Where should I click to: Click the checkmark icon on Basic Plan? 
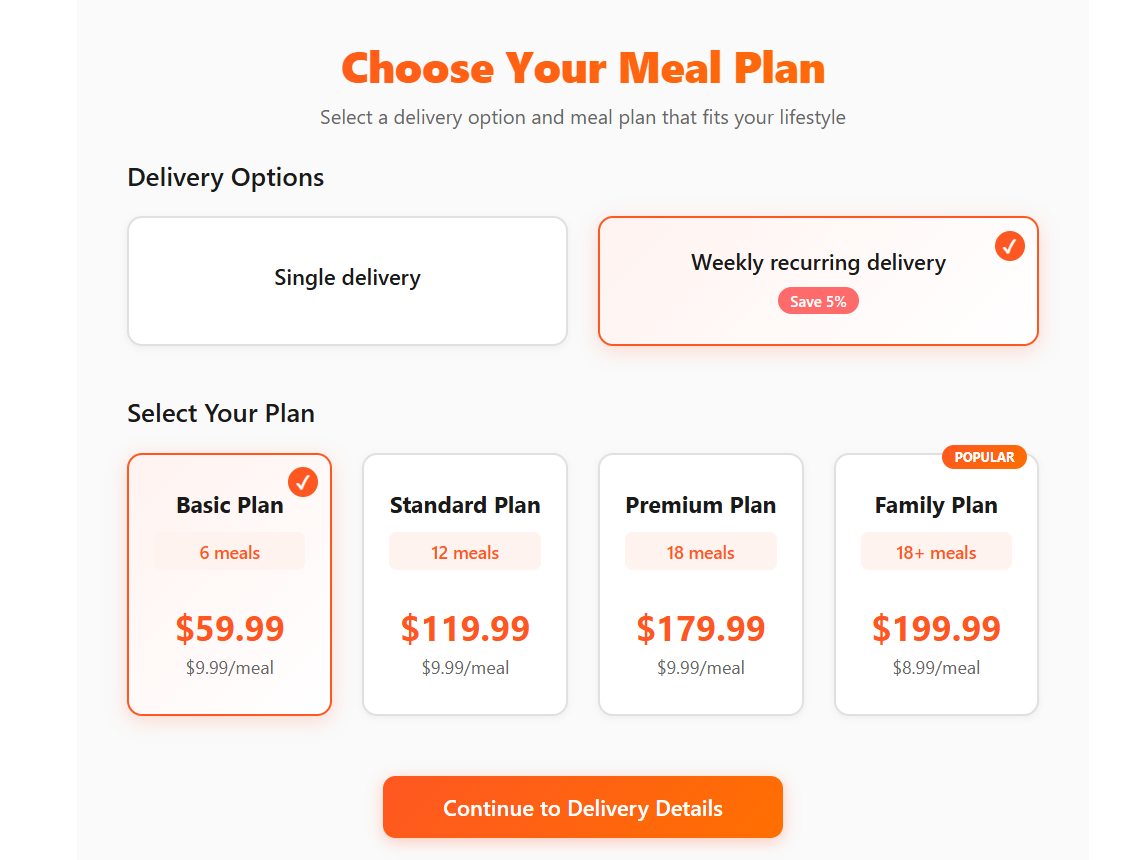[303, 482]
